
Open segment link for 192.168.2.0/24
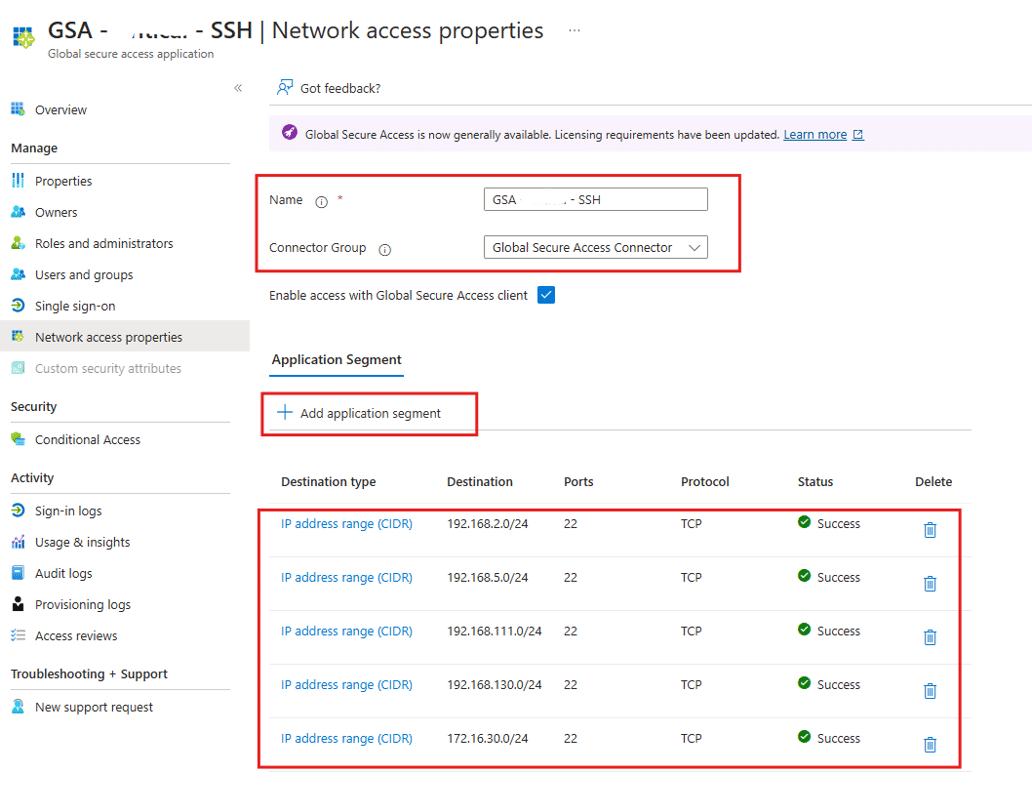[x=347, y=524]
